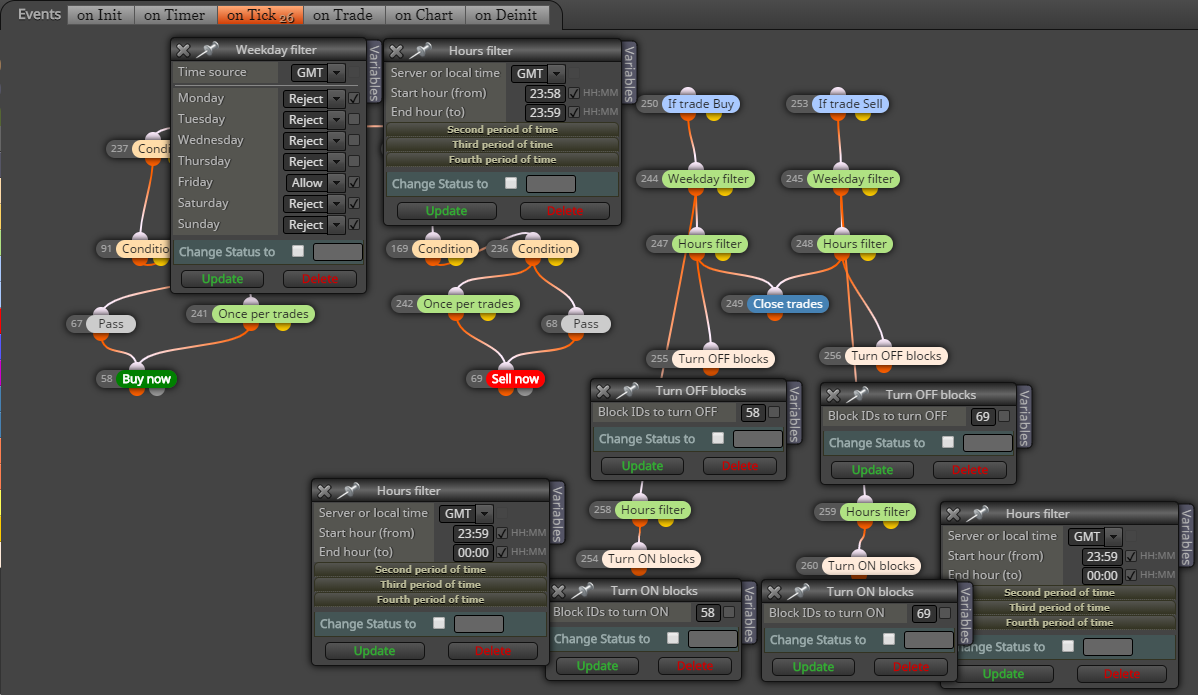Select Weekday filter block 244
1198x695 pixels.
pos(708,179)
